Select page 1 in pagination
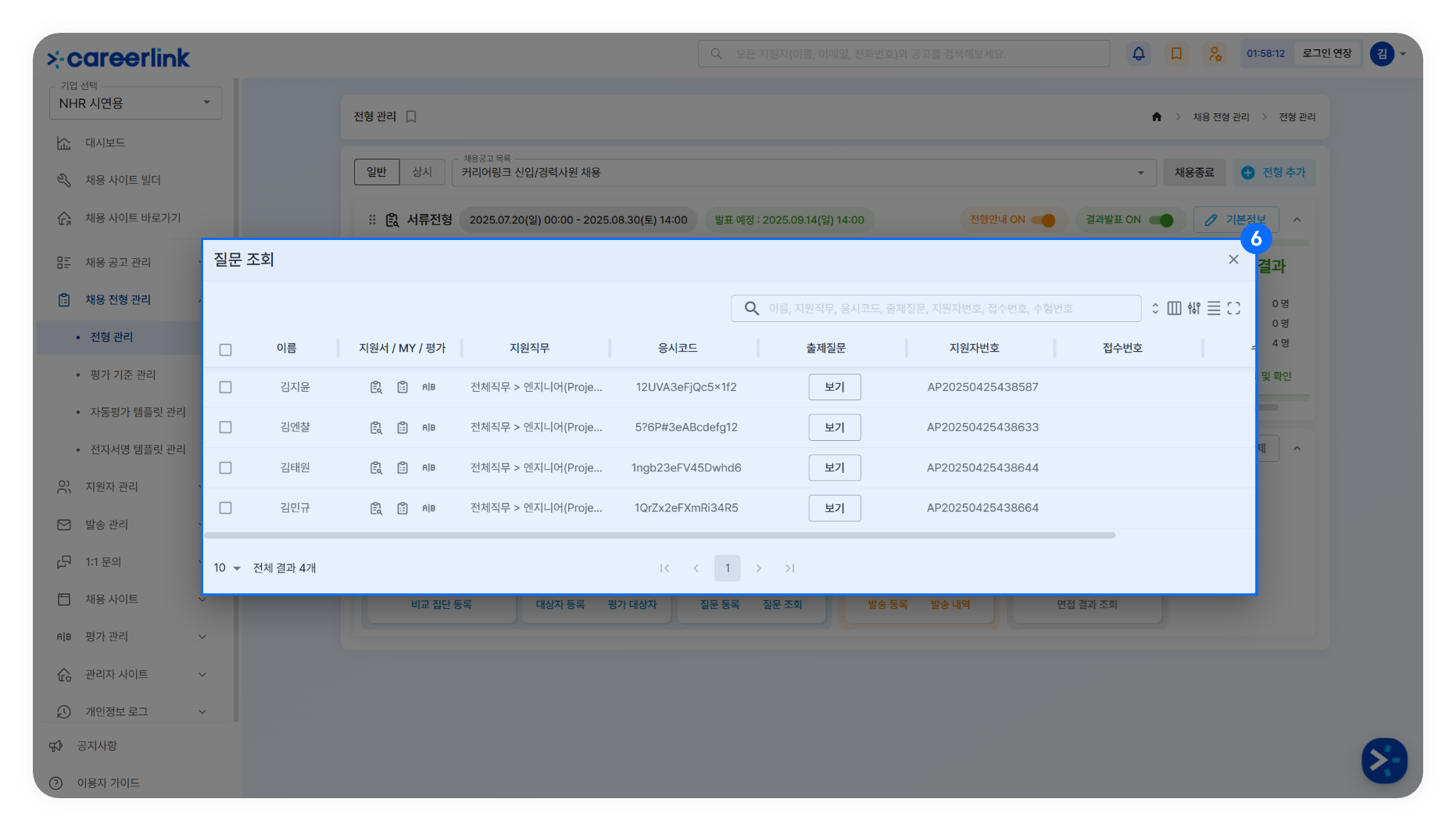This screenshot has width=1456, height=831. (728, 568)
